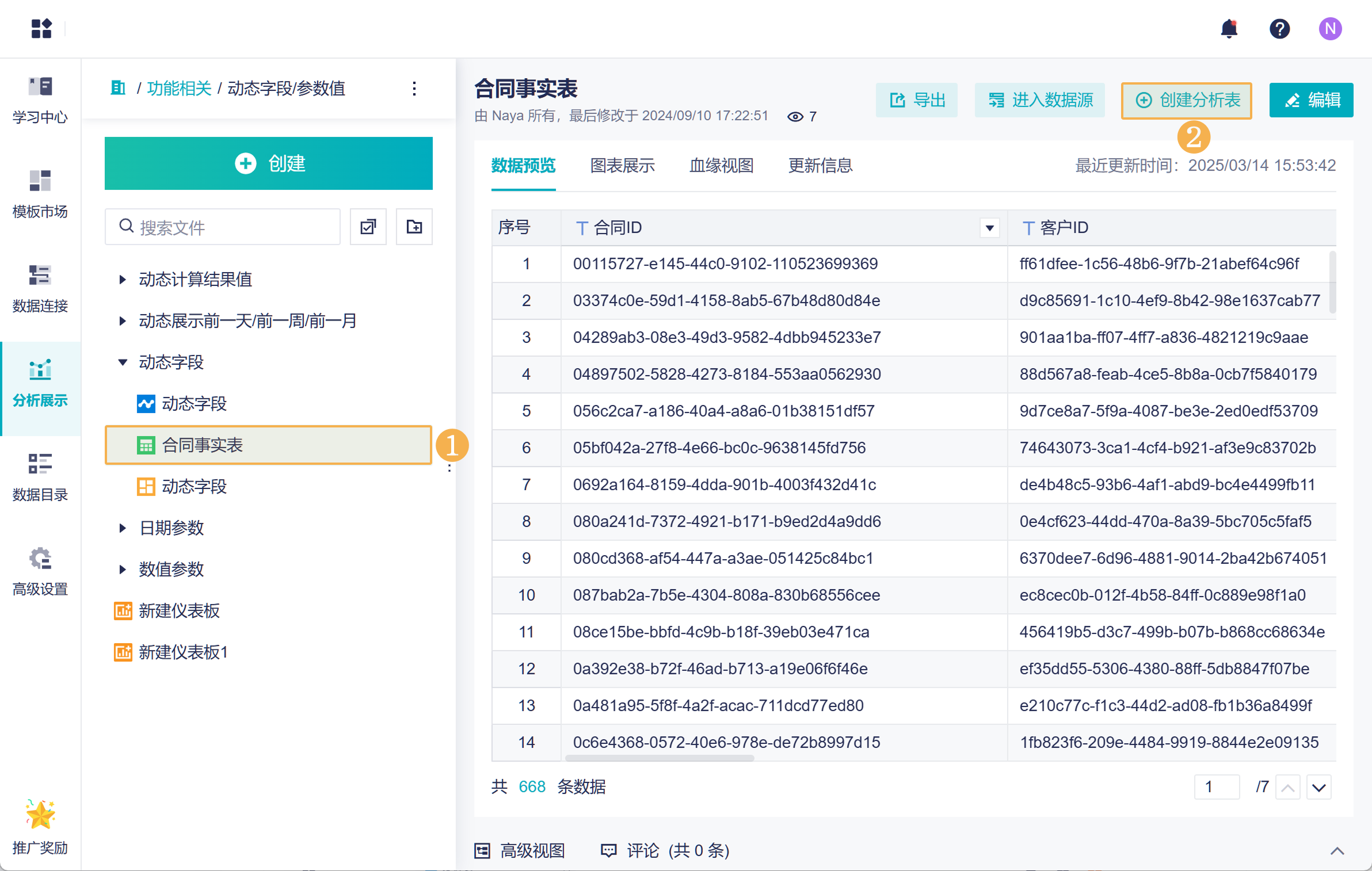Switch to the 图表展示 tab
Screen dimensions: 1372x871
(622, 166)
